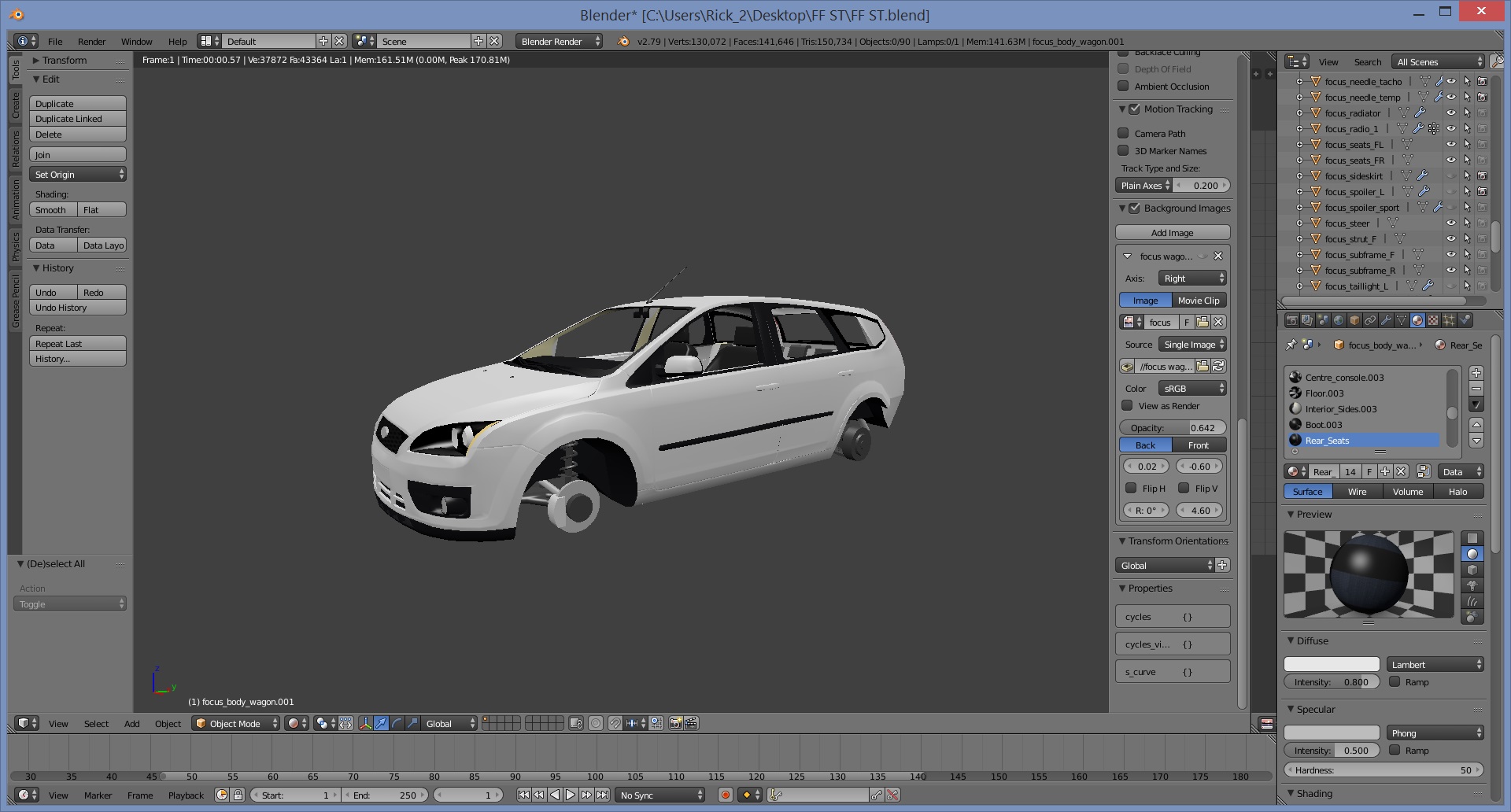
Task: Open the Set Origin dropdown
Action: coord(77,175)
